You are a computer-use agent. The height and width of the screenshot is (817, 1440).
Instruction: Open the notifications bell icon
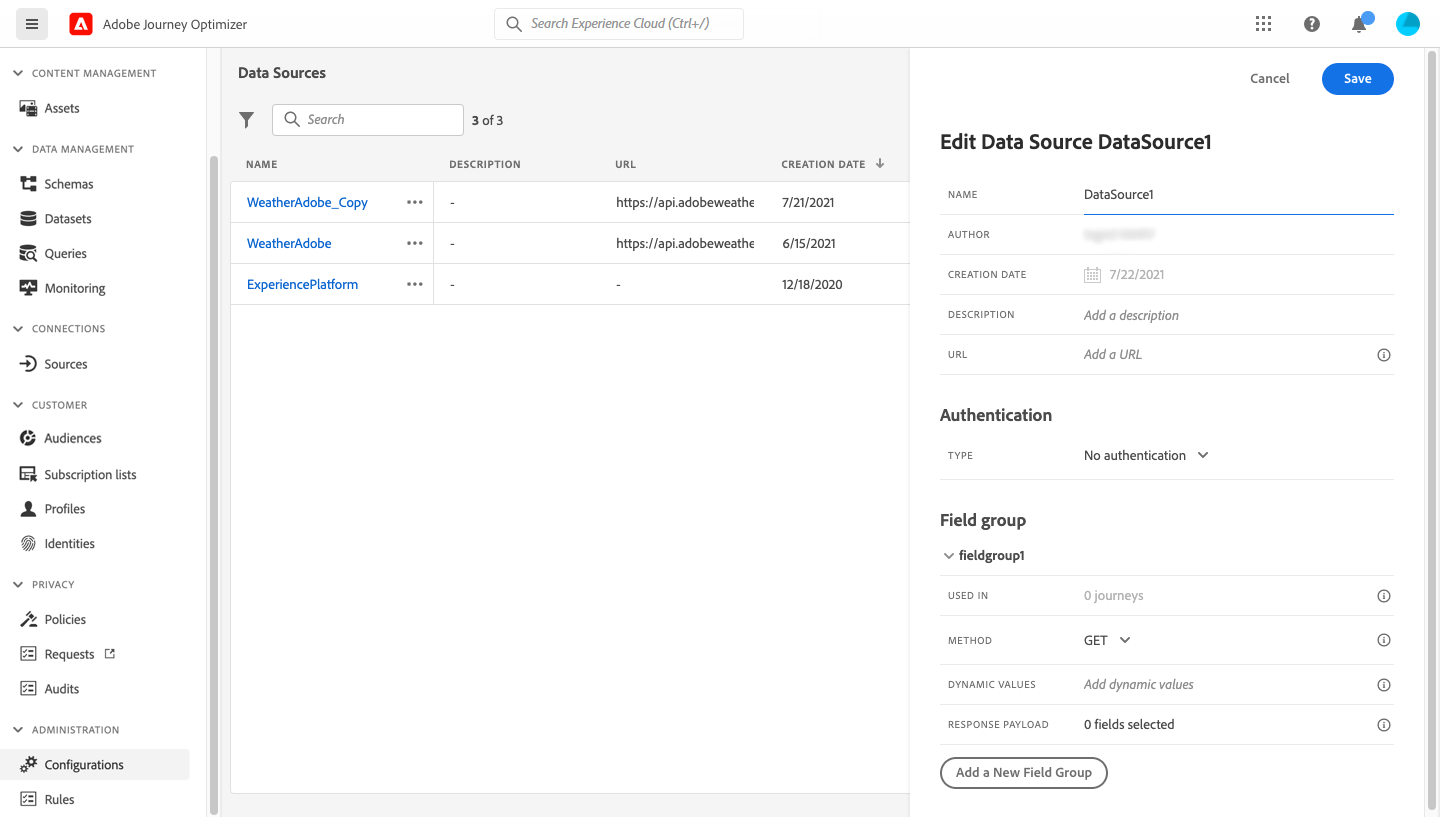(1359, 24)
